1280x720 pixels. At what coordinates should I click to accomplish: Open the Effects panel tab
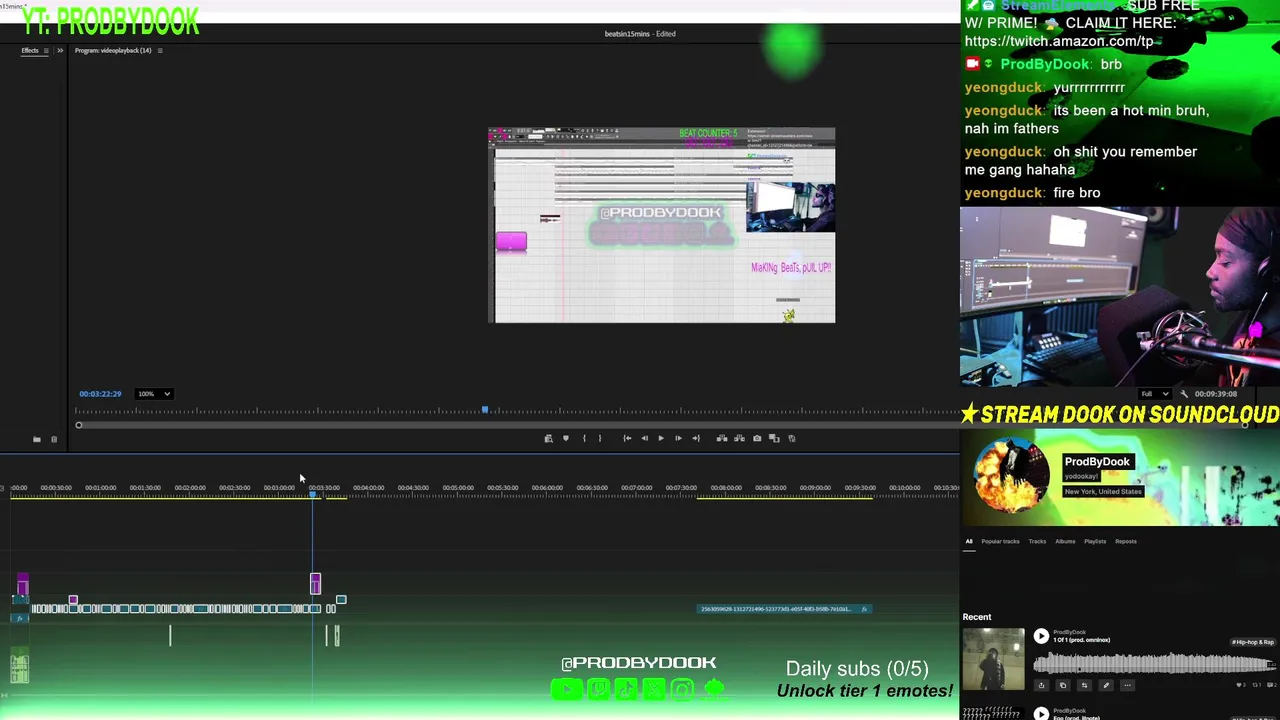click(30, 50)
